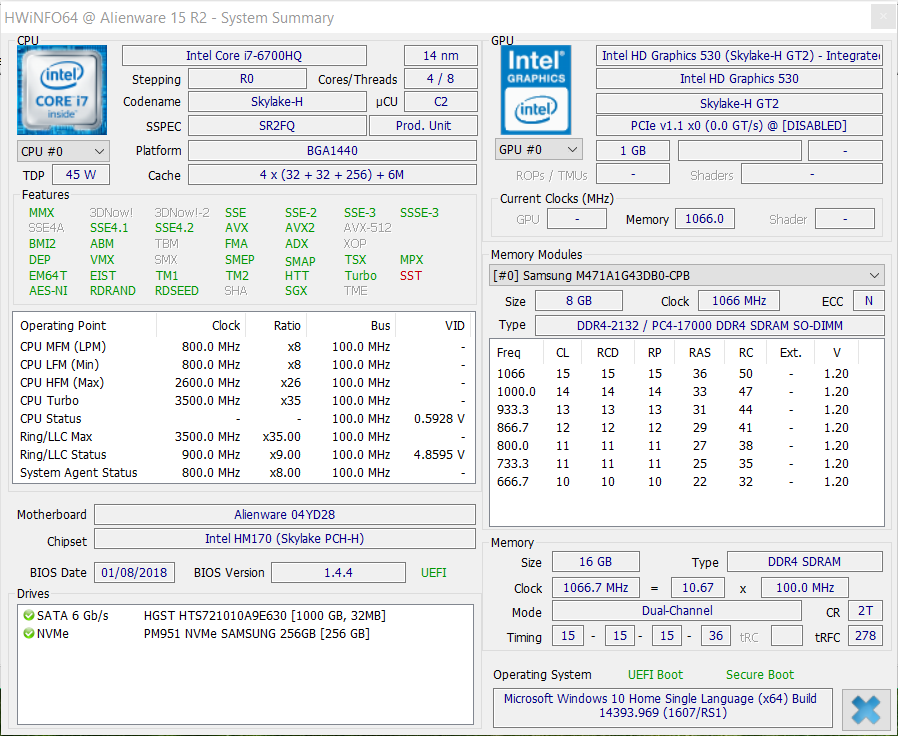Select the HGST HTS721010A9E630 drive entry
Image resolution: width=898 pixels, height=736 pixels.
264,615
